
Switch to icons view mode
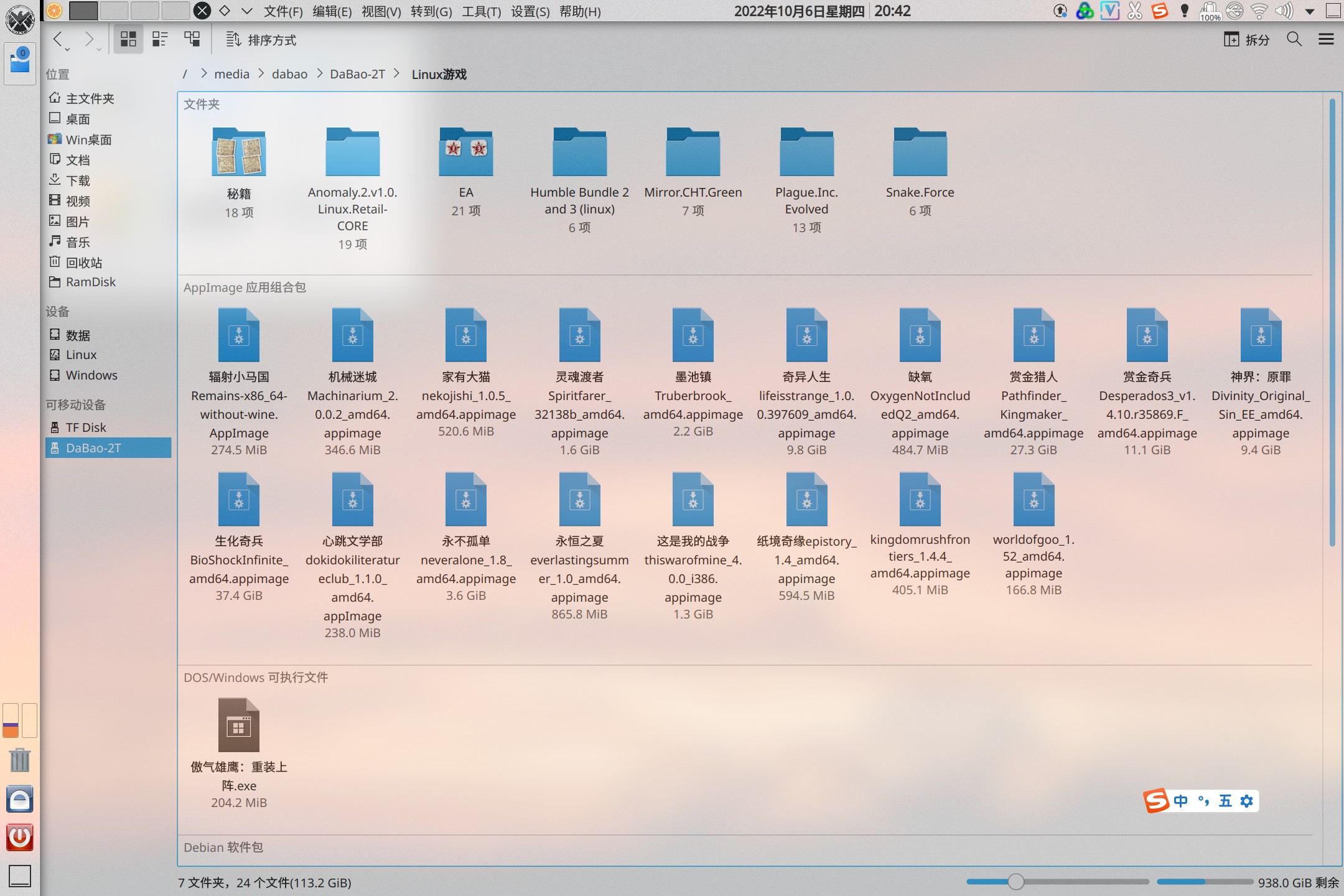(x=128, y=39)
